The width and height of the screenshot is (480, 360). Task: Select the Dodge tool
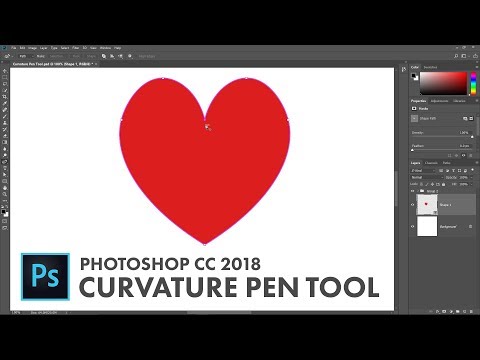click(x=5, y=155)
